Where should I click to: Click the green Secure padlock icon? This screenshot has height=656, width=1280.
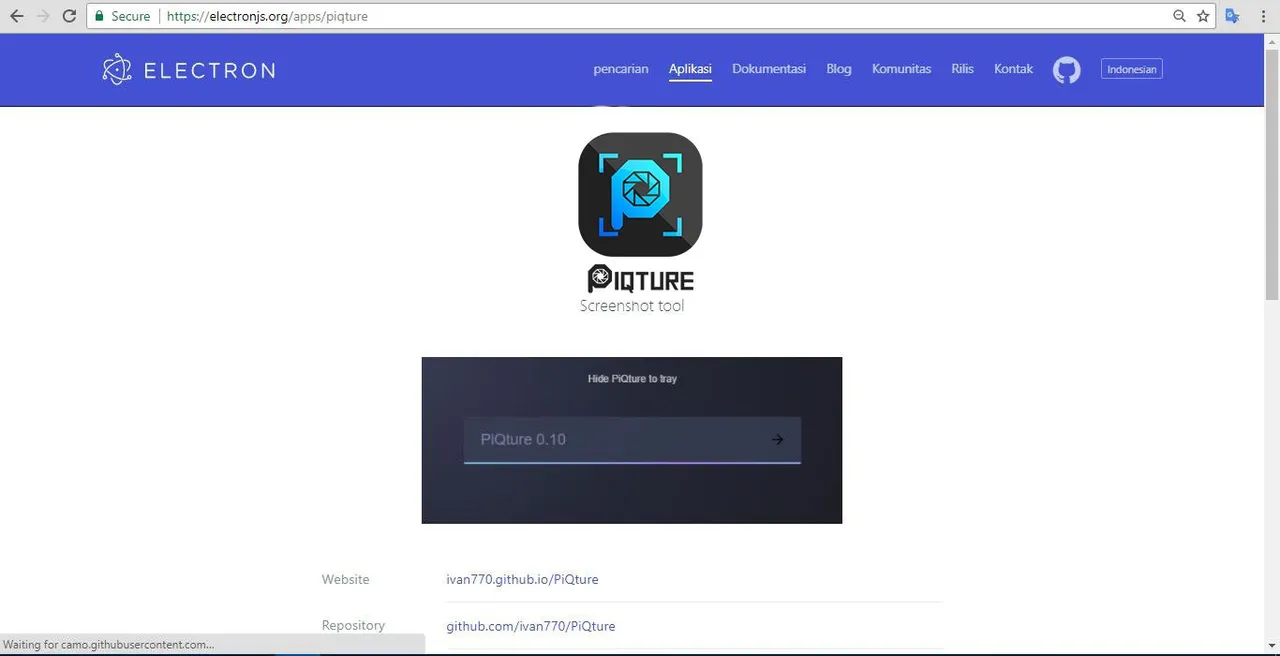pos(99,16)
